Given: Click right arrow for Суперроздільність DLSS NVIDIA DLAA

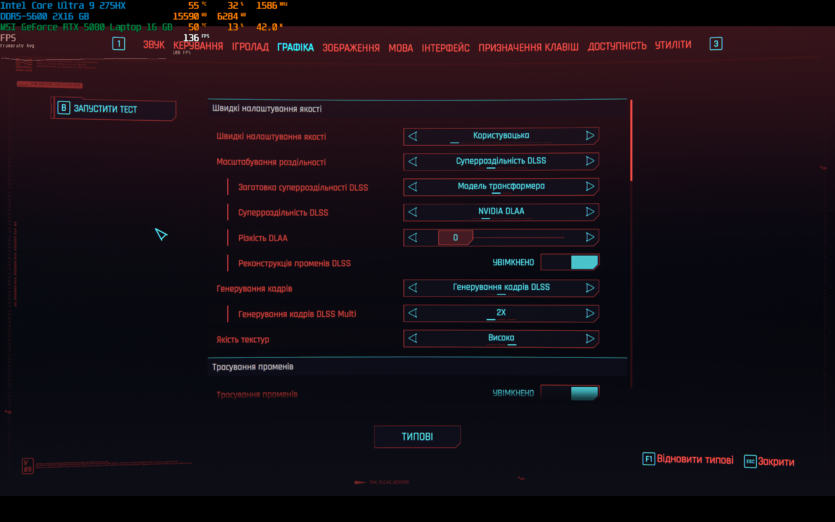Looking at the screenshot, I should [590, 211].
